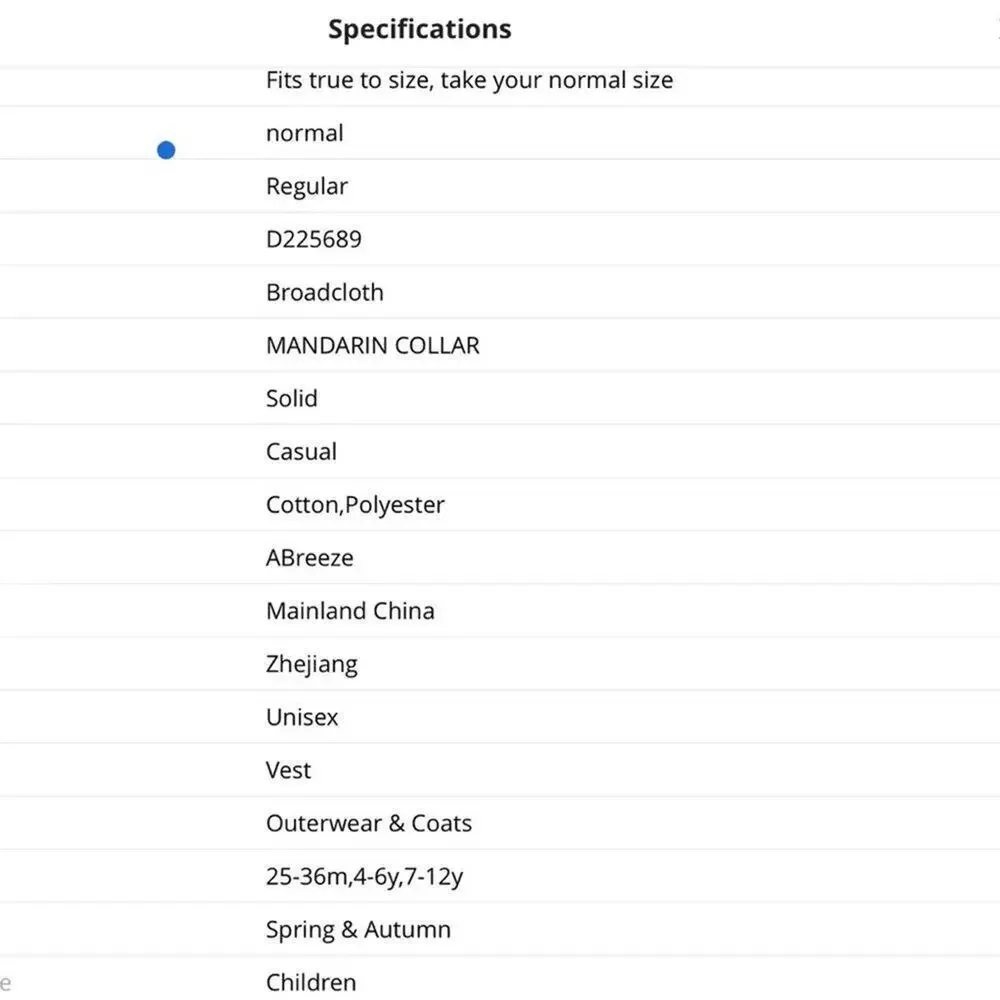Click the 'Spring & Autumn' season value
The image size is (1000, 1000).
358,930
